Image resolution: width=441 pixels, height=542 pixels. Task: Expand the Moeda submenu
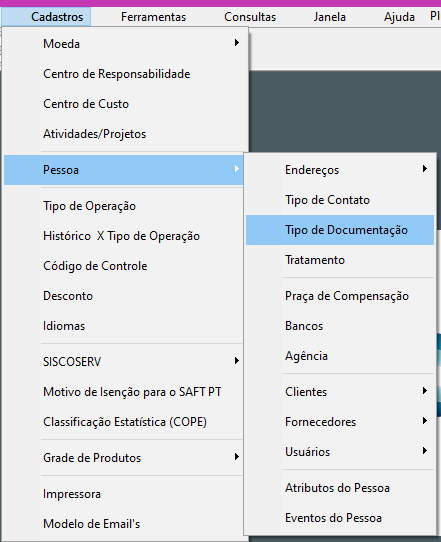pyautogui.click(x=124, y=44)
